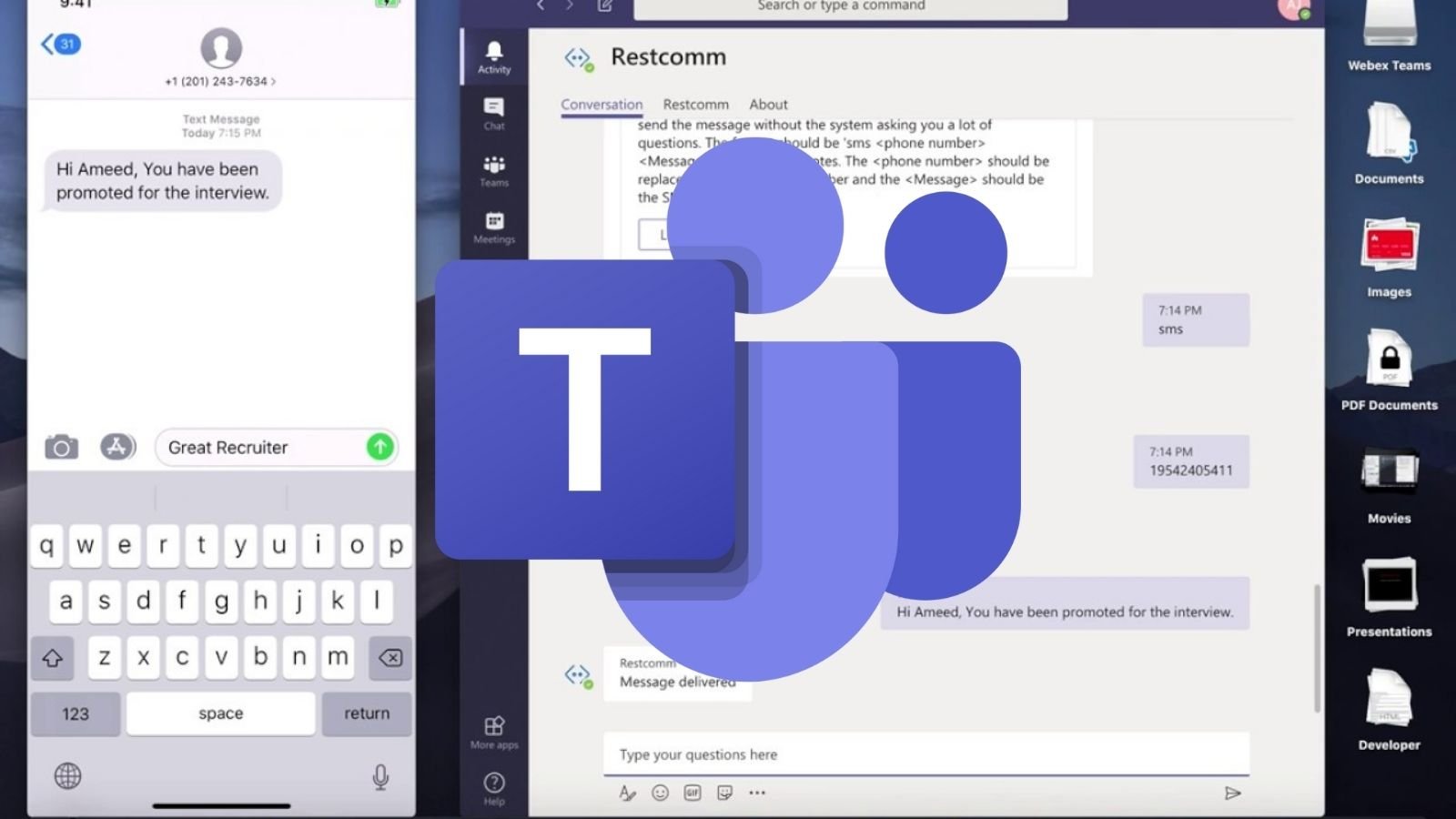
Task: Click the 'Message delivered' bot reply
Action: pyautogui.click(x=678, y=674)
